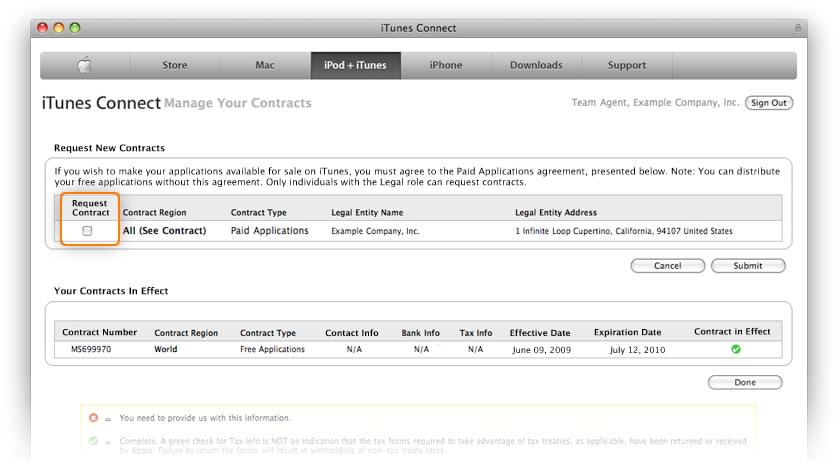Click the N/A under Tax Info
The height and width of the screenshot is (461, 838).
(x=475, y=349)
